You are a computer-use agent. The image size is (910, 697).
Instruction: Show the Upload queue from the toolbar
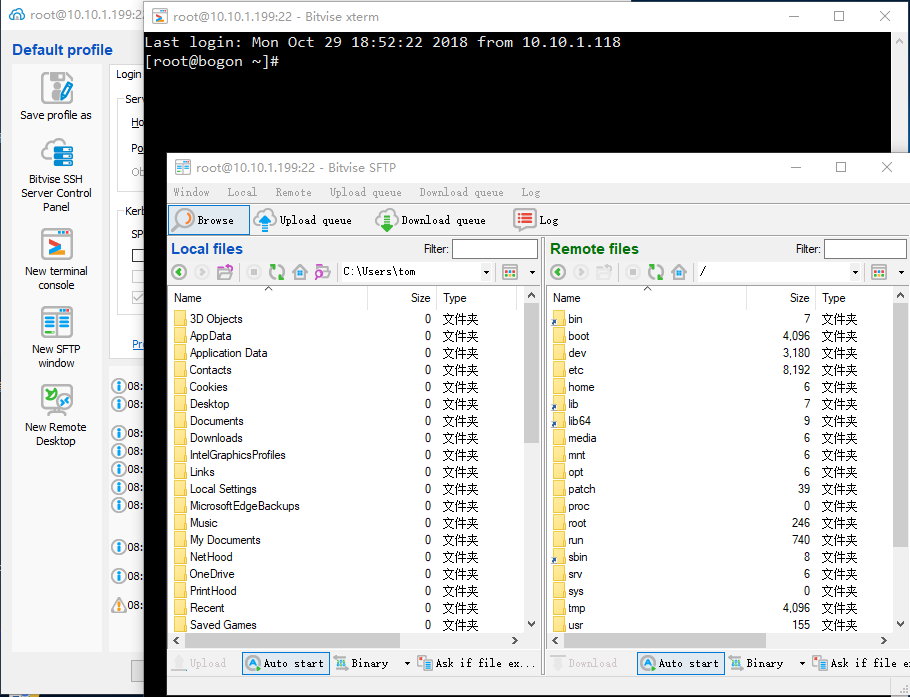click(x=303, y=220)
